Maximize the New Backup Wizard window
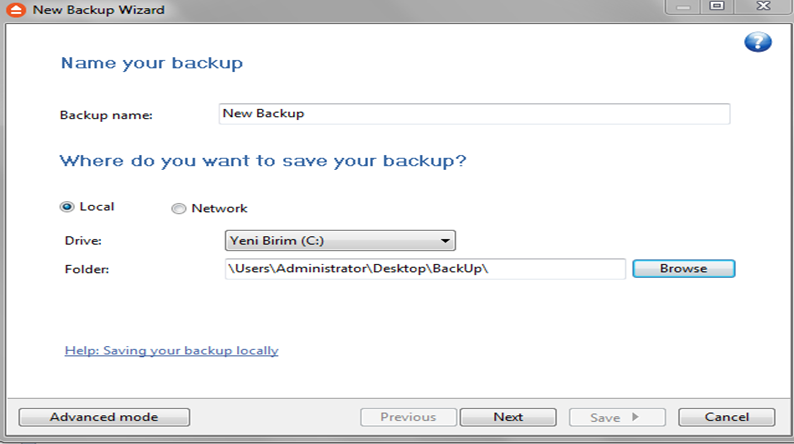Screen dimensions: 794x444 pos(717,7)
